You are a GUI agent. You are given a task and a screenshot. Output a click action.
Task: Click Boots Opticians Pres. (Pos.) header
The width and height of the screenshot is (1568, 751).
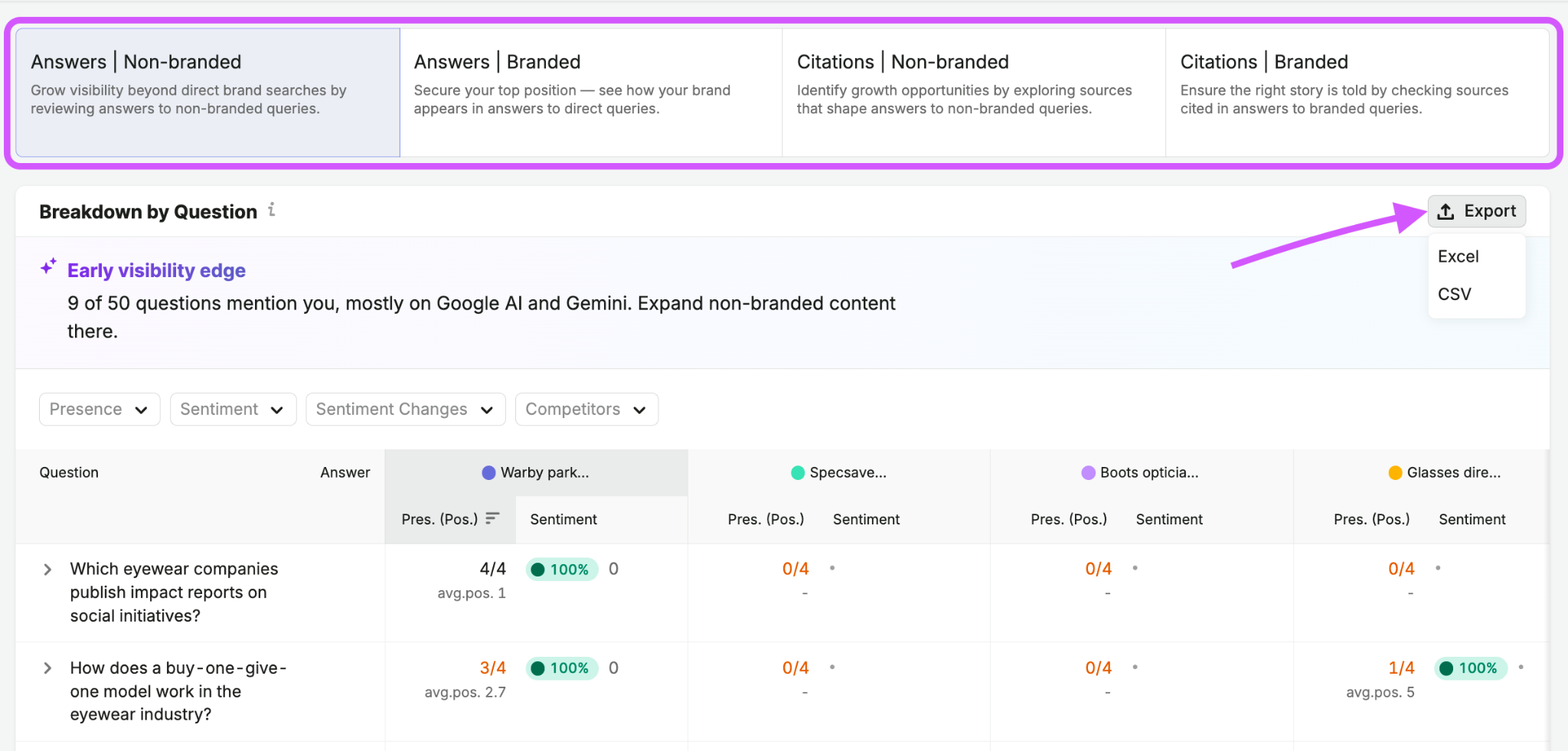(x=1069, y=520)
